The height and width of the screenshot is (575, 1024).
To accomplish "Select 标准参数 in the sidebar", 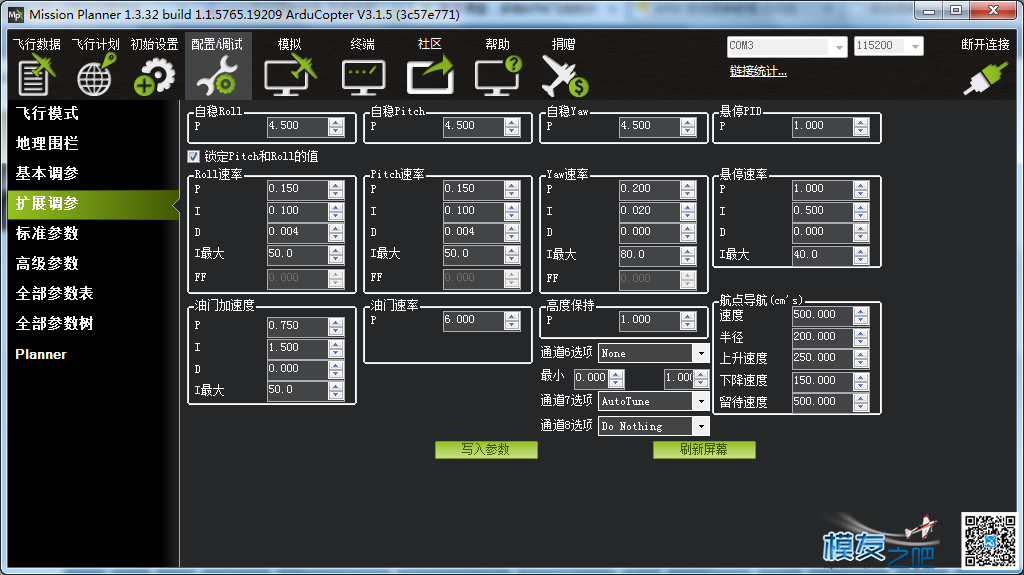I will pos(47,233).
